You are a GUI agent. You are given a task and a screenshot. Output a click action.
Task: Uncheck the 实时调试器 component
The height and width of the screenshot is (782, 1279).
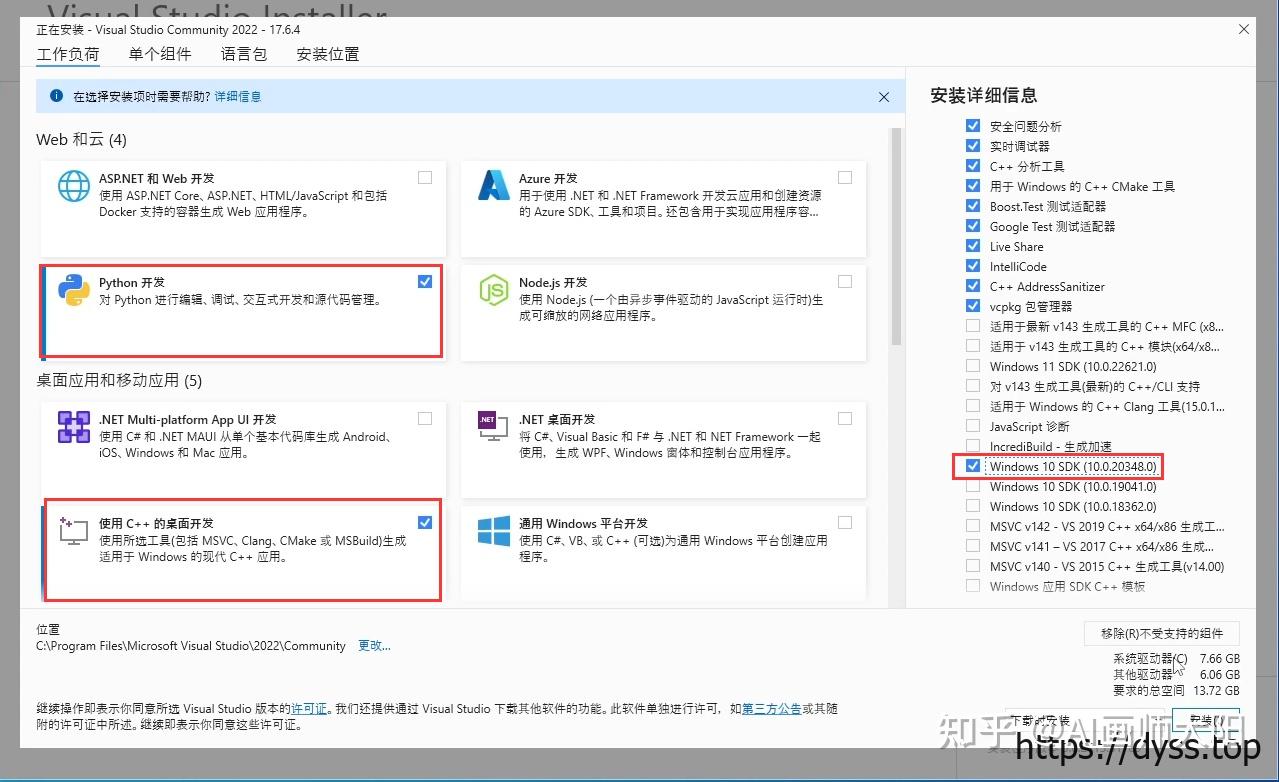(x=973, y=146)
